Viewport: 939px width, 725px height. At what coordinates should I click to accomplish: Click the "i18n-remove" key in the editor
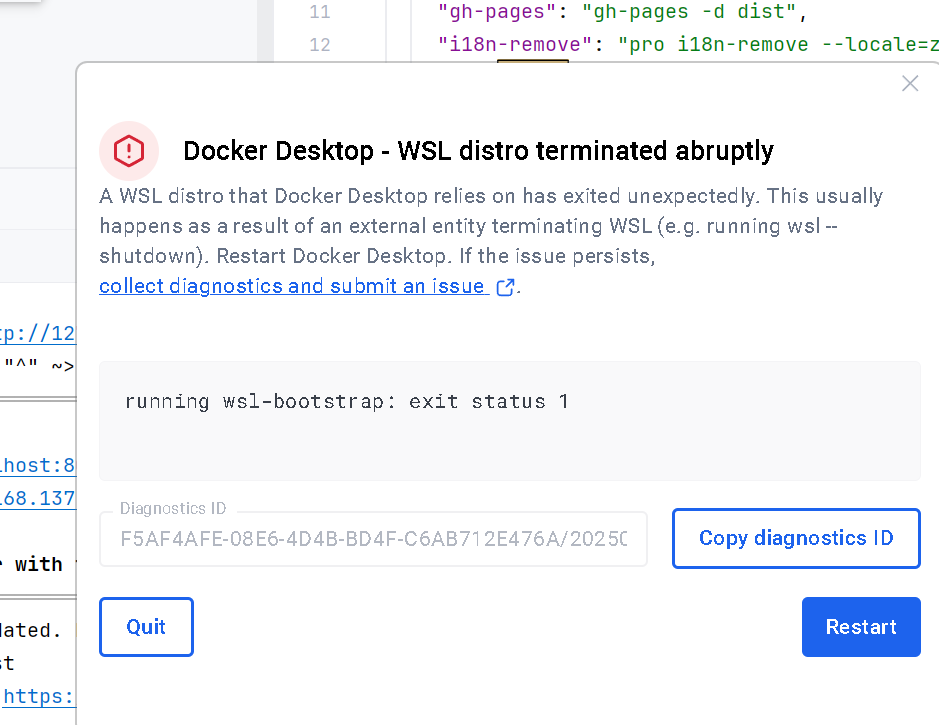pyautogui.click(x=515, y=45)
